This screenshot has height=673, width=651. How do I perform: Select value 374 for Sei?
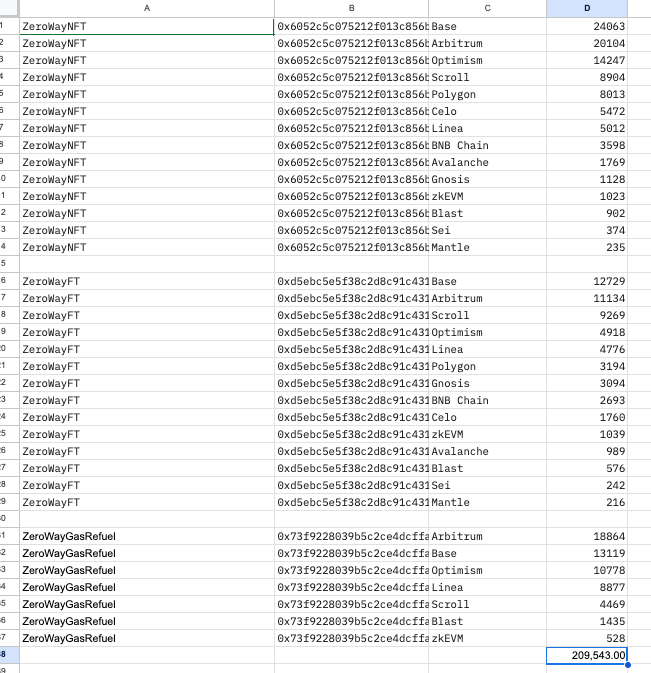click(587, 230)
